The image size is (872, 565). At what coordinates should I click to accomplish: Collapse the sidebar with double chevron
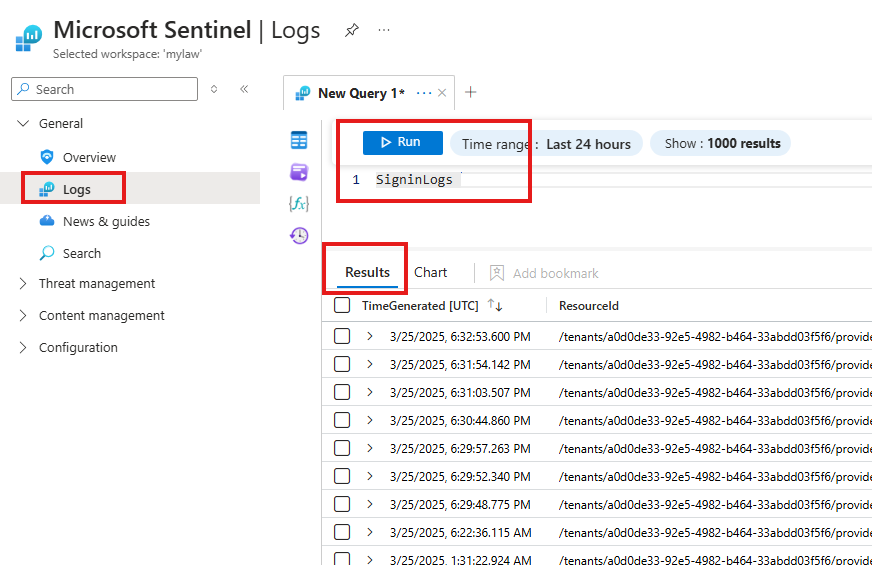point(244,89)
